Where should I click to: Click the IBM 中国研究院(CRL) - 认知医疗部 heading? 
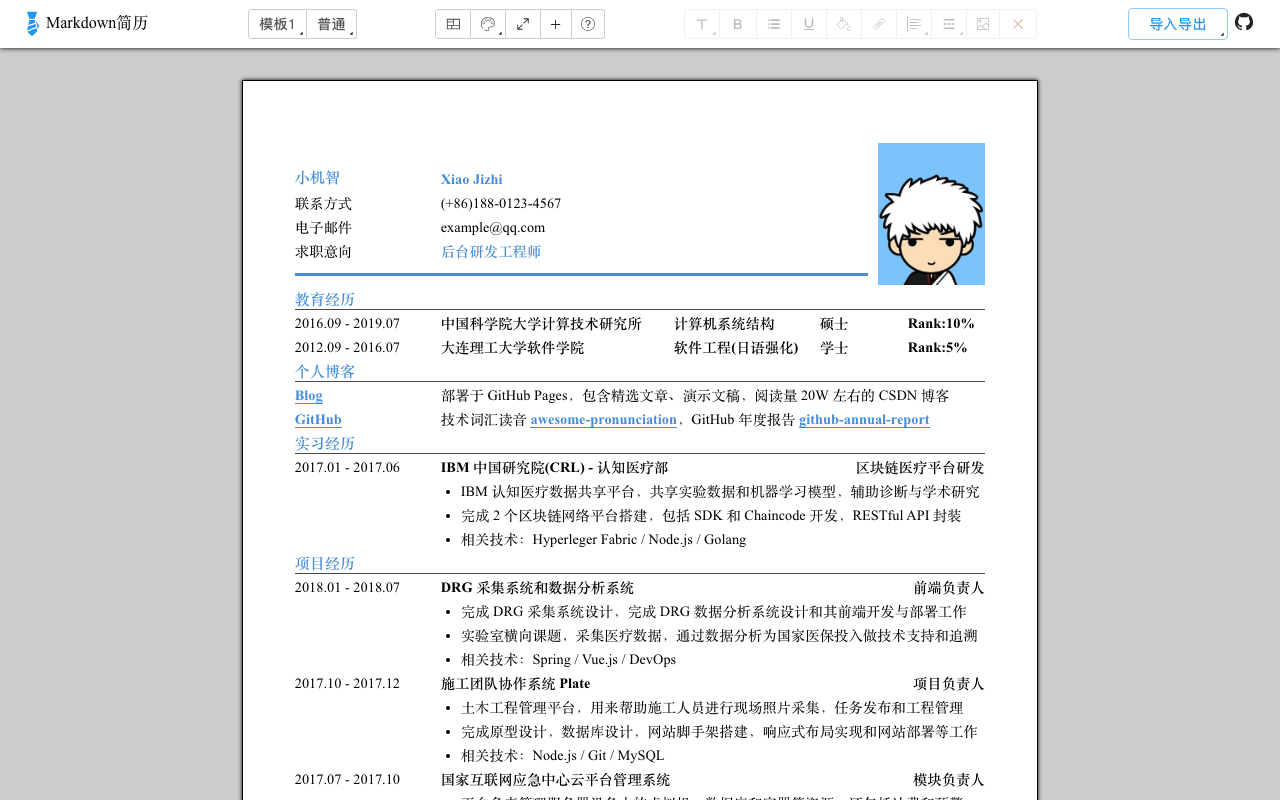(x=554, y=468)
